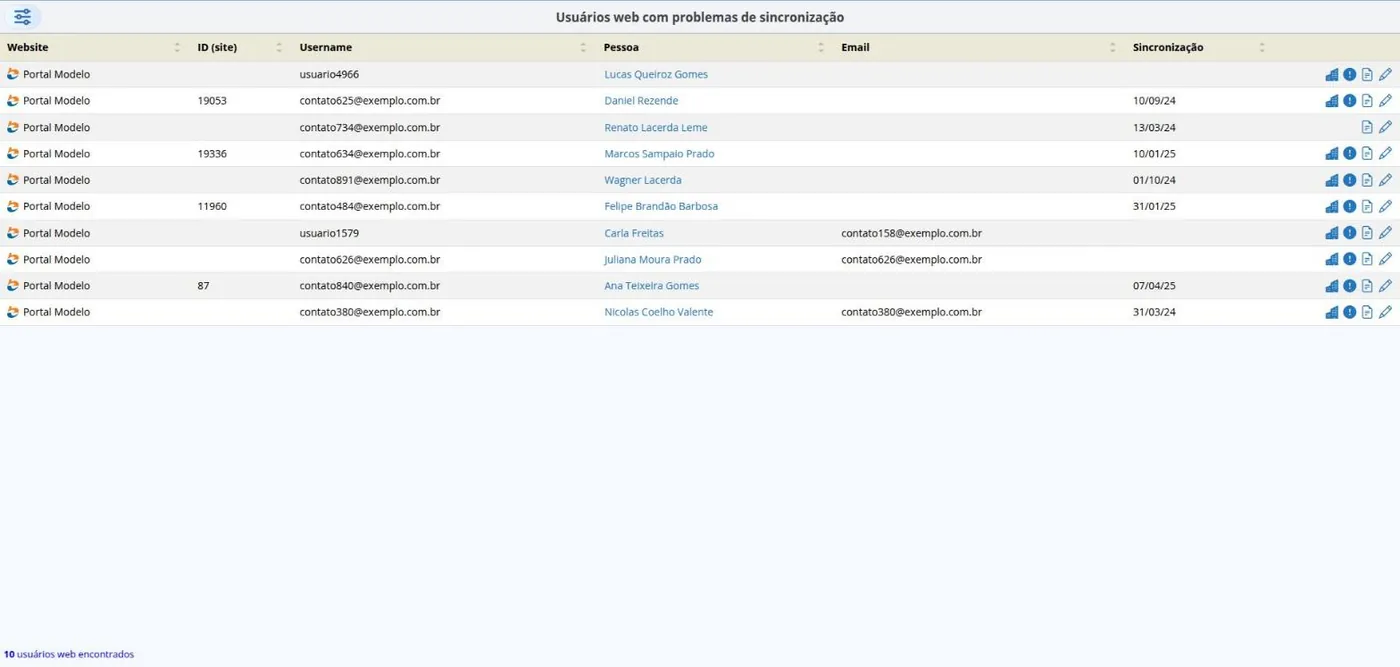1400x667 pixels.
Task: Open the filter settings sliders icon
Action: coord(22,17)
